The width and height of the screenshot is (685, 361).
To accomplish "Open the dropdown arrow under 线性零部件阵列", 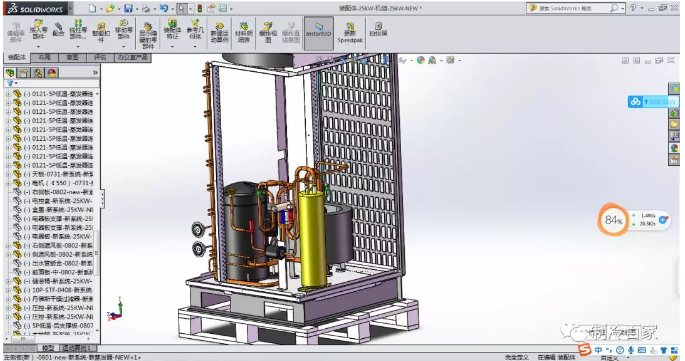I will point(78,46).
